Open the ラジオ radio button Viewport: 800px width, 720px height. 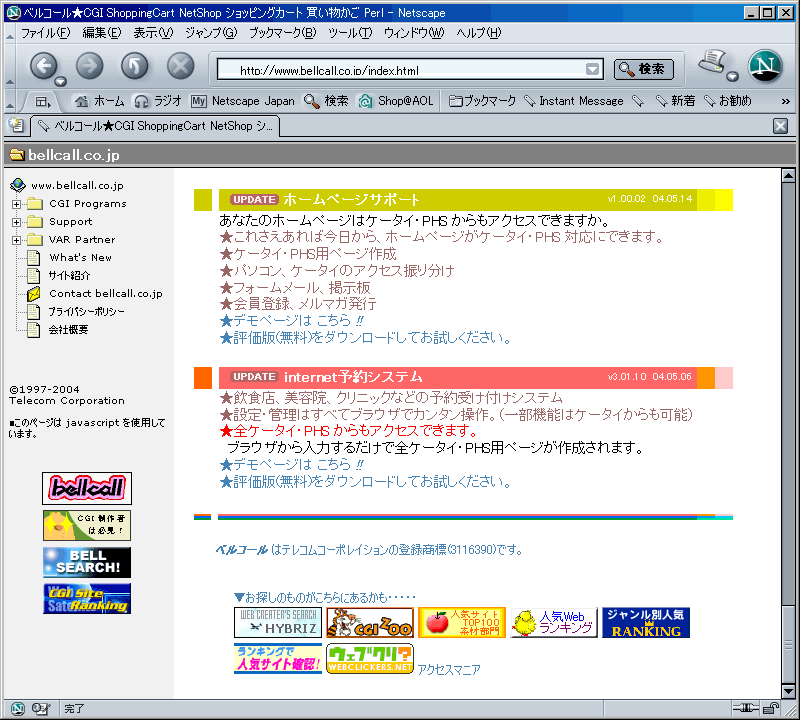[158, 101]
